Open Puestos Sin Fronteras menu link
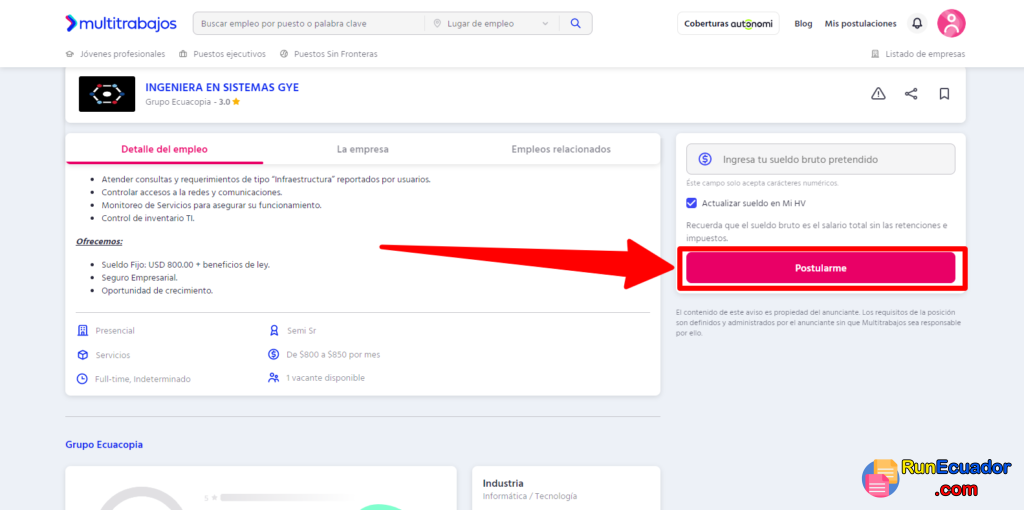The image size is (1024, 510). click(336, 54)
